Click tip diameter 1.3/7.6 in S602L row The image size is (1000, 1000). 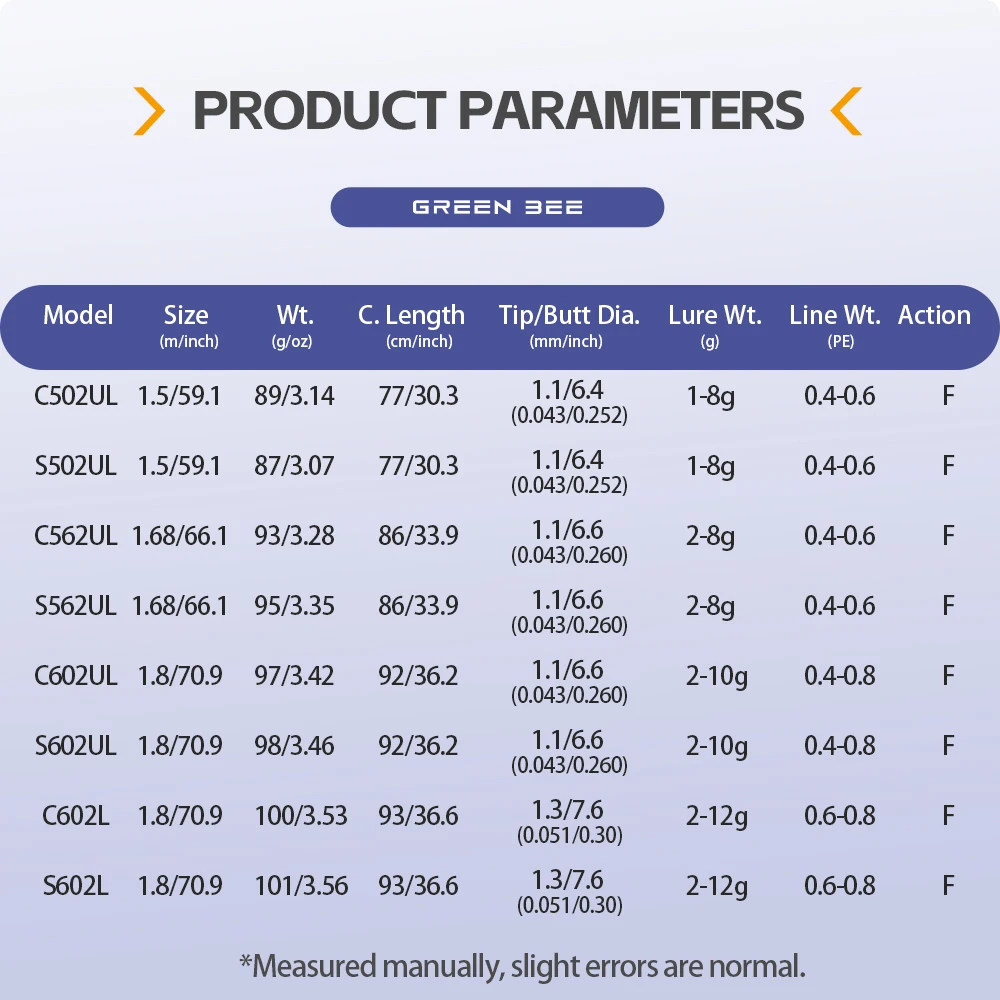(568, 880)
